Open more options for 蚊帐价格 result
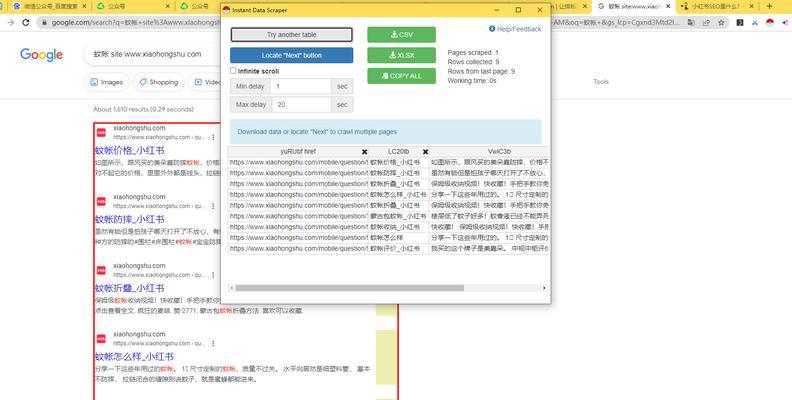 click(213, 137)
